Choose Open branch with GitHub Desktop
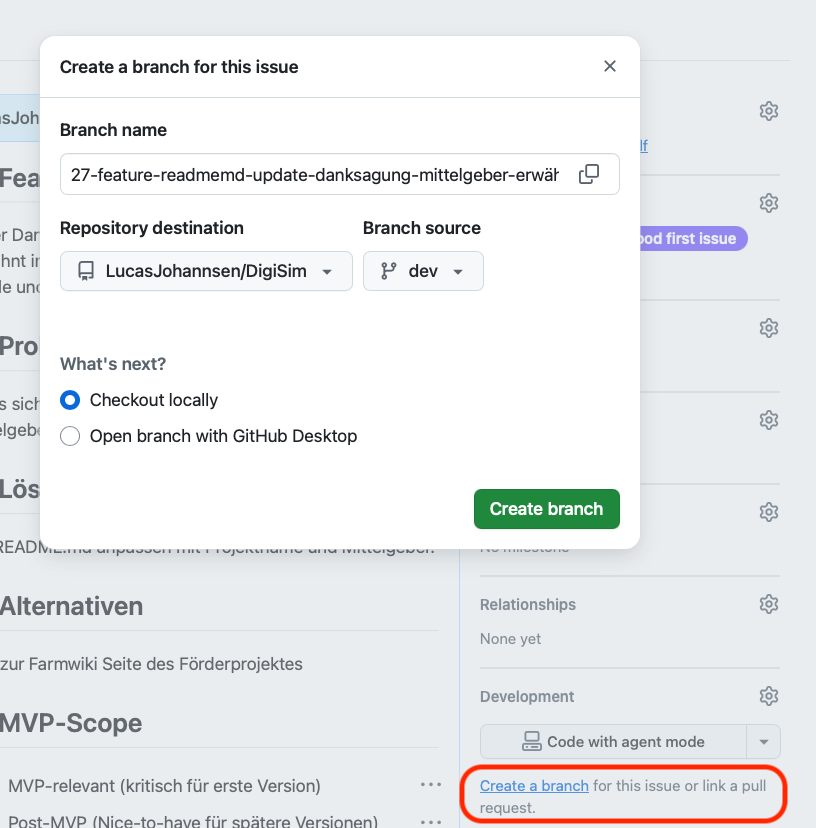The height and width of the screenshot is (828, 816). [70, 436]
